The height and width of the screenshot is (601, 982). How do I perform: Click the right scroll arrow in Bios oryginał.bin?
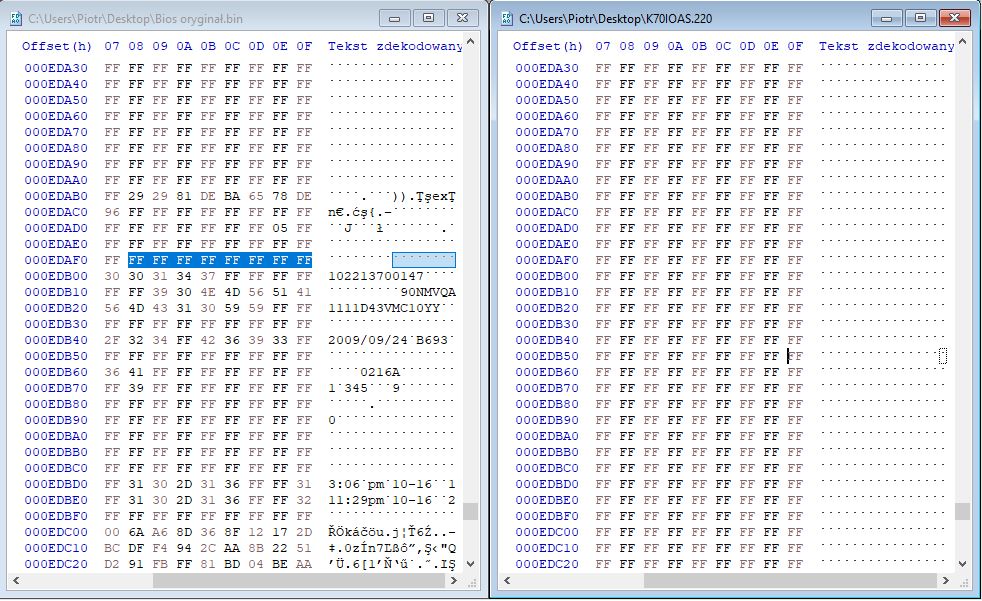tap(454, 581)
